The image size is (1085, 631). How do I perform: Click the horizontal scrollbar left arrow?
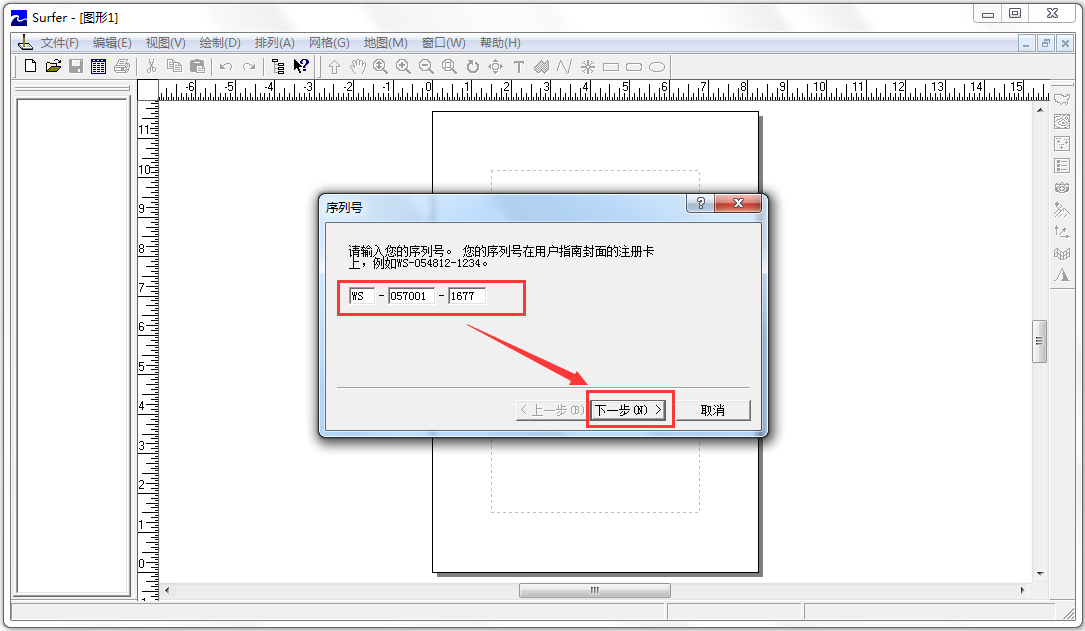click(167, 590)
